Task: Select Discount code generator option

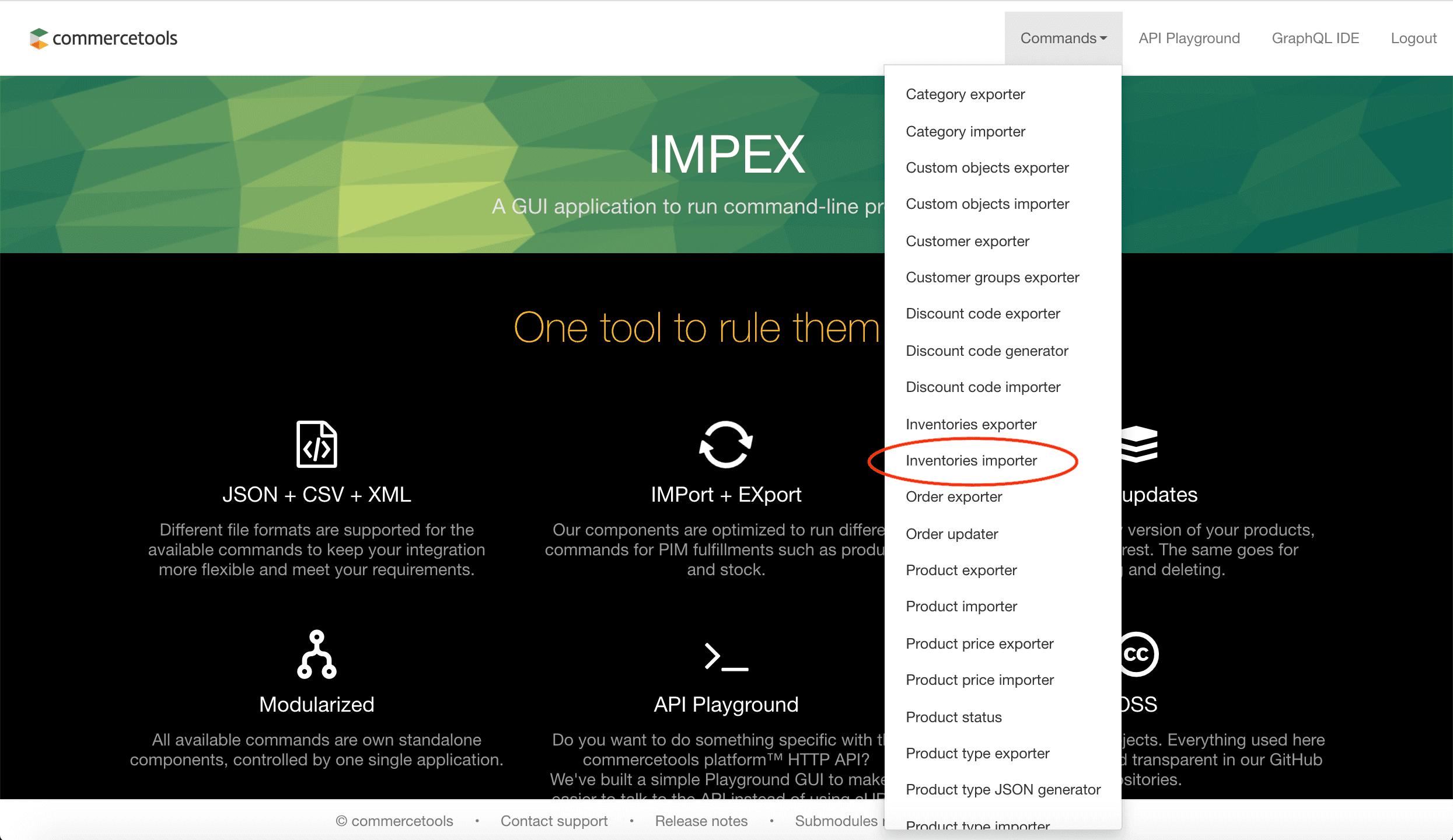Action: tap(987, 351)
